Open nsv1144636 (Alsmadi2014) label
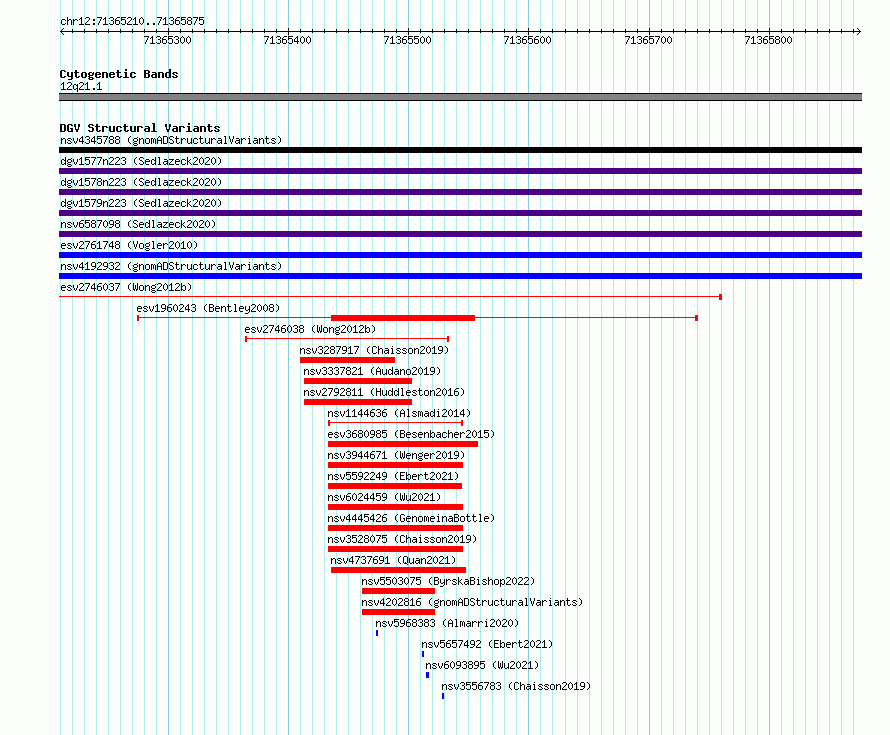The width and height of the screenshot is (890, 735). [x=399, y=413]
